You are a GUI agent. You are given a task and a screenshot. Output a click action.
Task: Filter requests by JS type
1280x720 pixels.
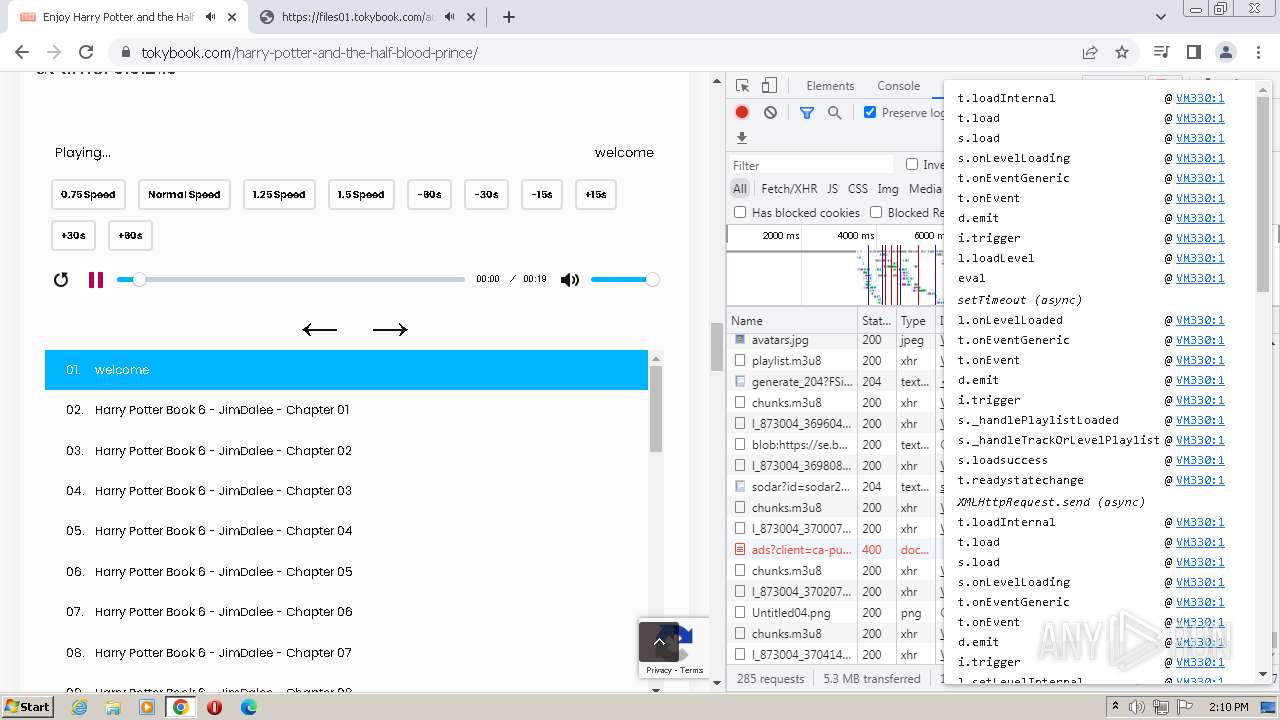833,188
